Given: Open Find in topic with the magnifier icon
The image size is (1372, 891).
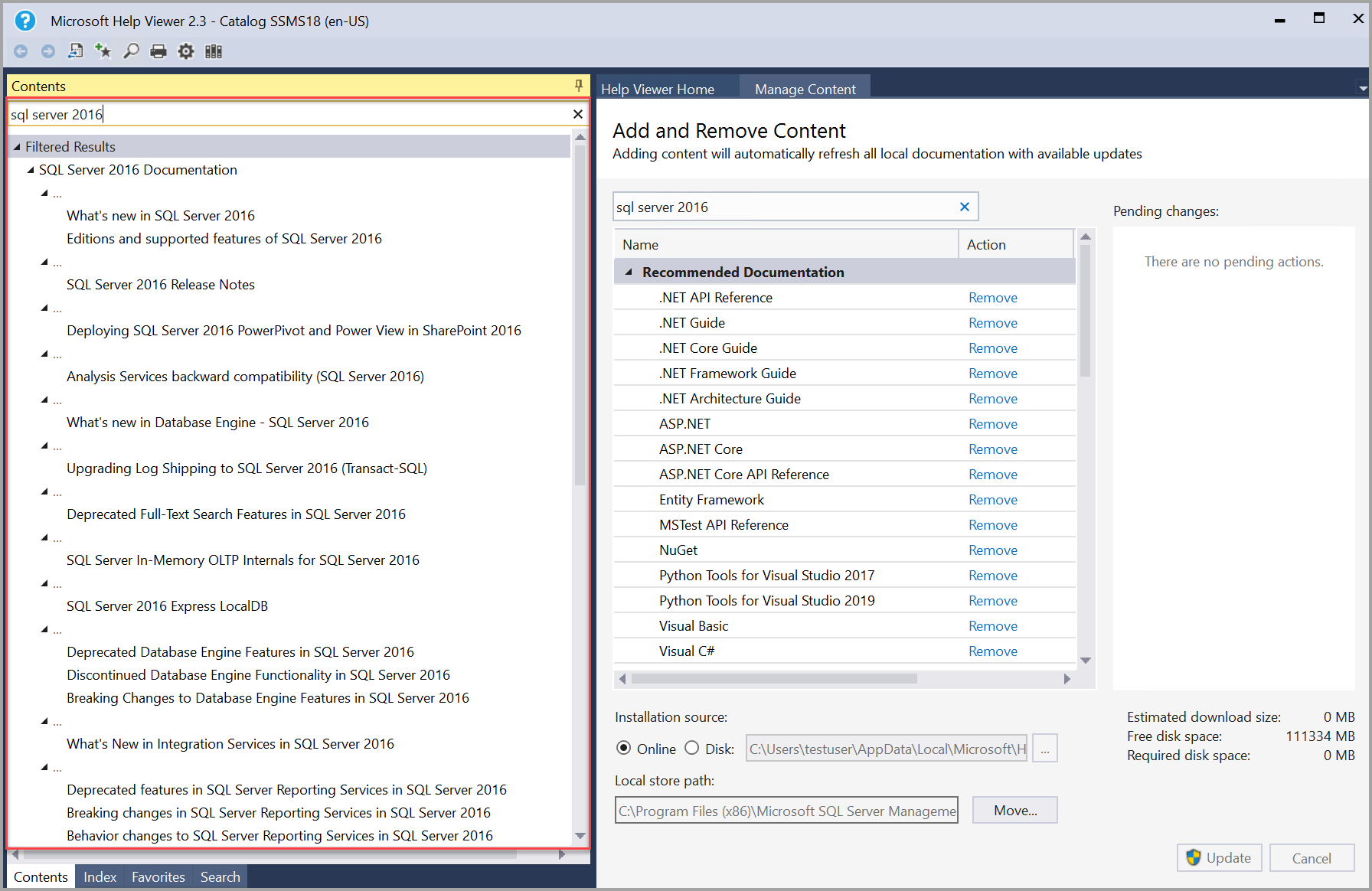Looking at the screenshot, I should click(x=131, y=51).
